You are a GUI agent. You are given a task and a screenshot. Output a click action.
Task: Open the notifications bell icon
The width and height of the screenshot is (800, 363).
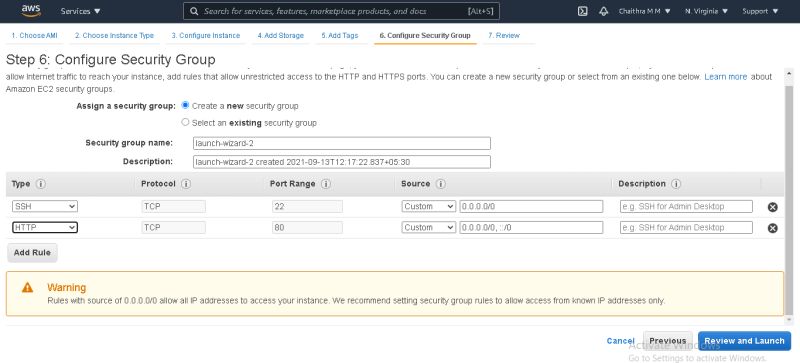click(x=604, y=11)
